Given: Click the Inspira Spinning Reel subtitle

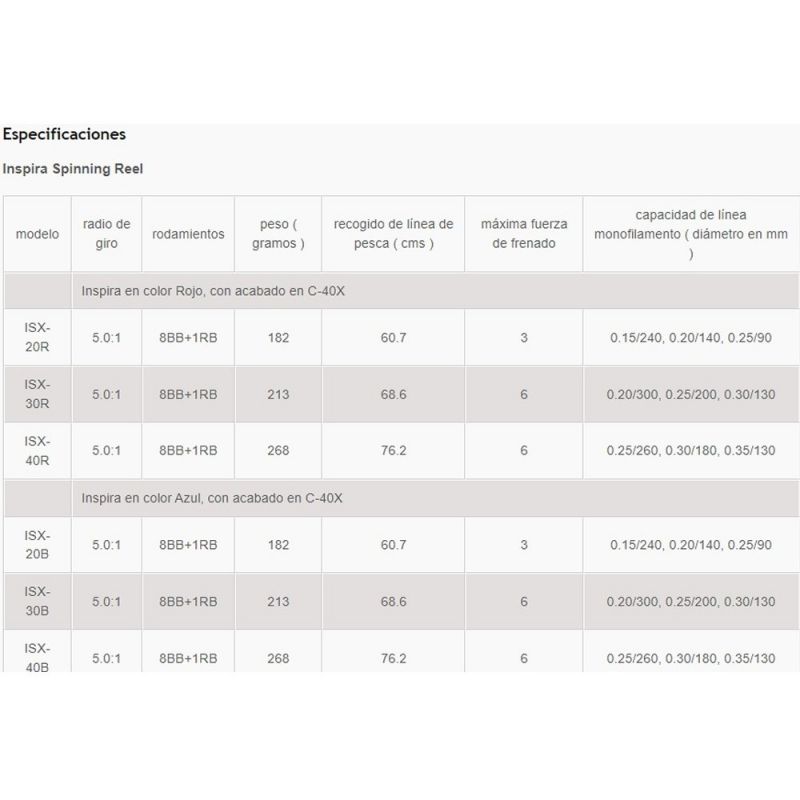Looking at the screenshot, I should point(73,169).
